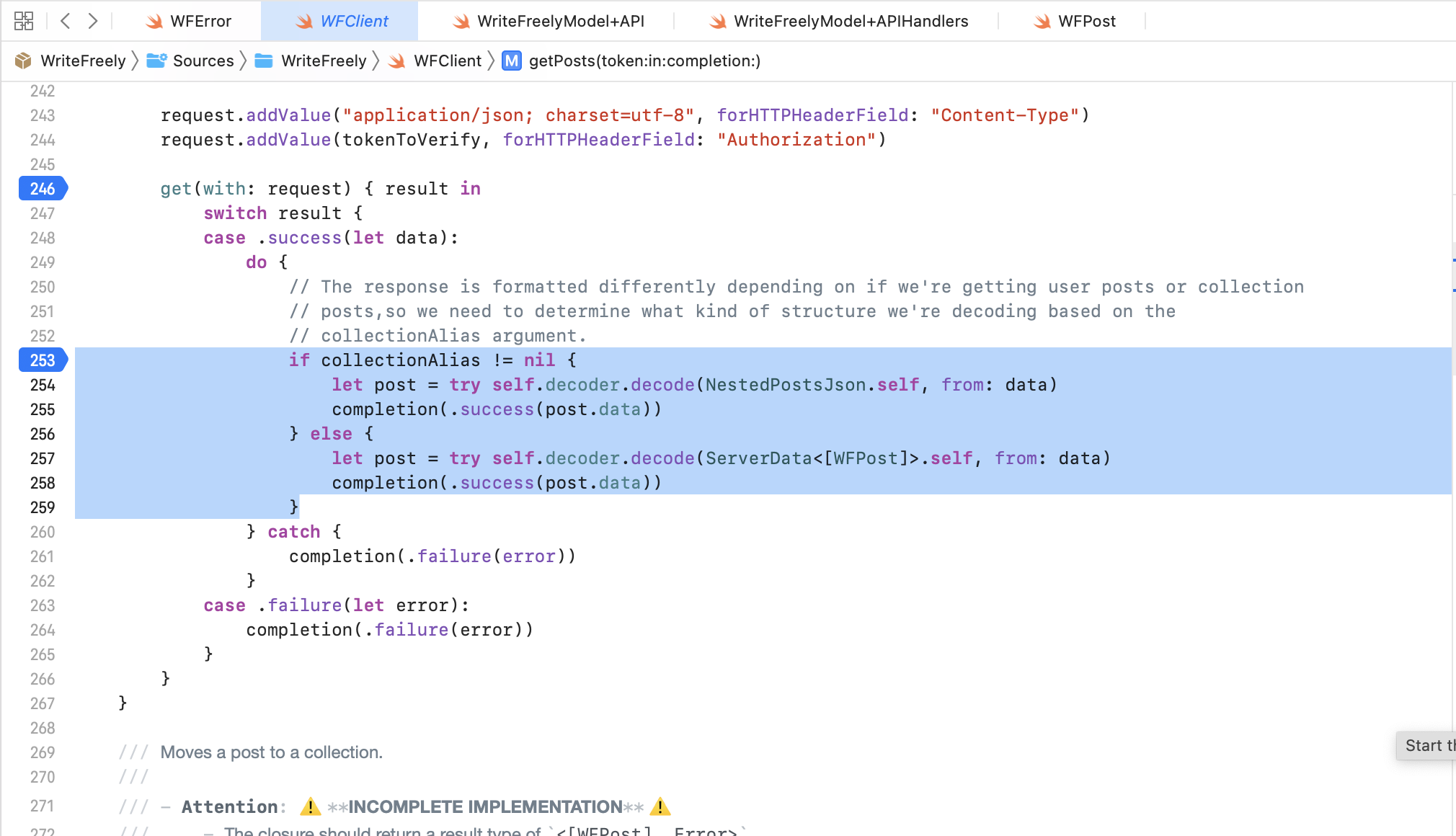Add a breakpoint at line 260

(x=43, y=532)
